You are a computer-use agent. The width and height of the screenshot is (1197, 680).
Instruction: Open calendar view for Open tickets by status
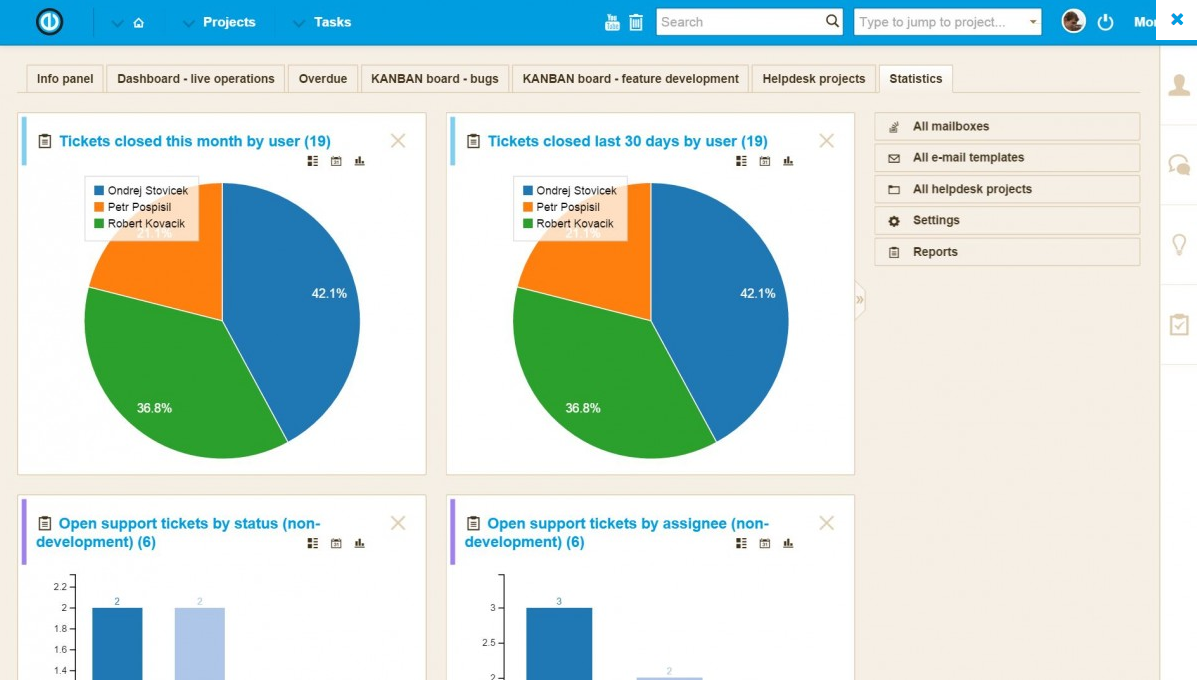pyautogui.click(x=336, y=543)
